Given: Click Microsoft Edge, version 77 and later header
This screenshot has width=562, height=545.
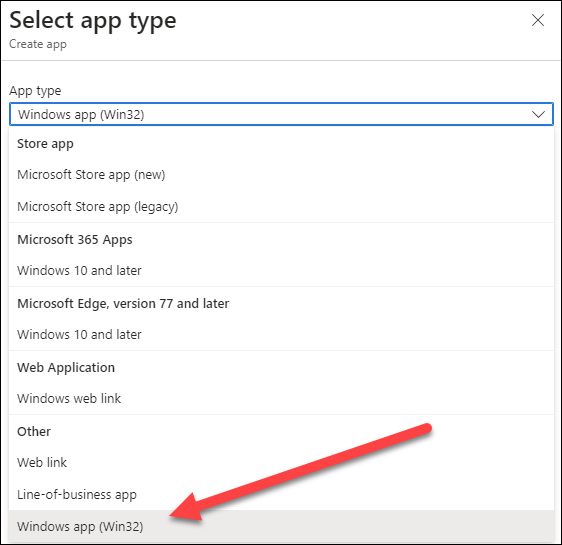Looking at the screenshot, I should pos(123,303).
